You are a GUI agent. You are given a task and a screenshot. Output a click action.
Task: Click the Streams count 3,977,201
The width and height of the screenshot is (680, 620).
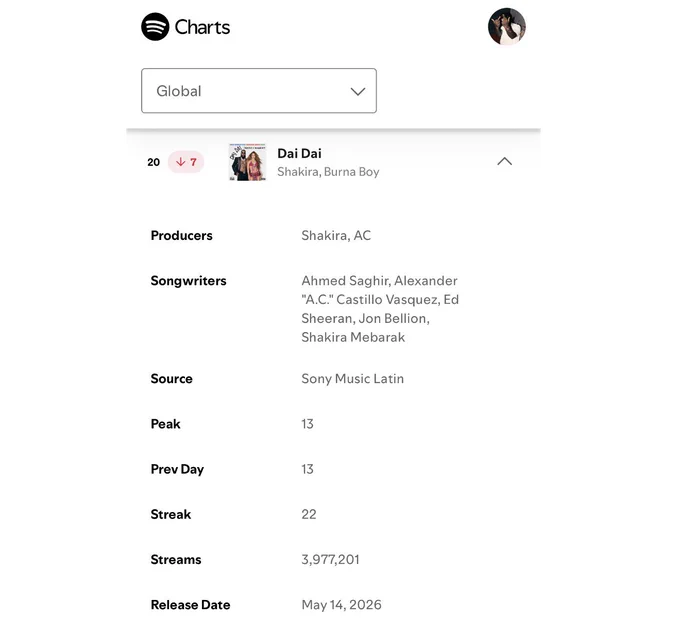(330, 559)
